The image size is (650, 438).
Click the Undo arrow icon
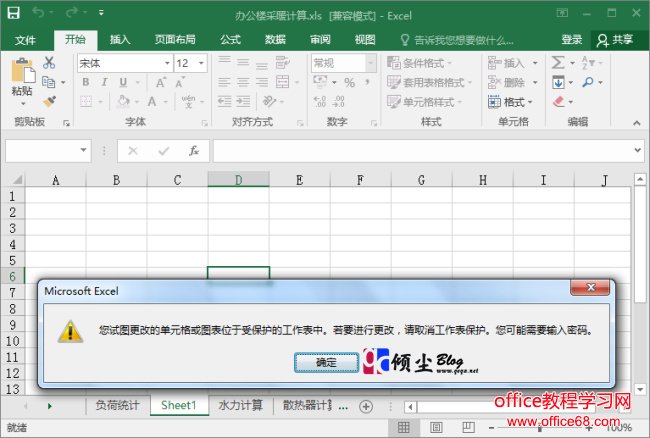[x=39, y=13]
